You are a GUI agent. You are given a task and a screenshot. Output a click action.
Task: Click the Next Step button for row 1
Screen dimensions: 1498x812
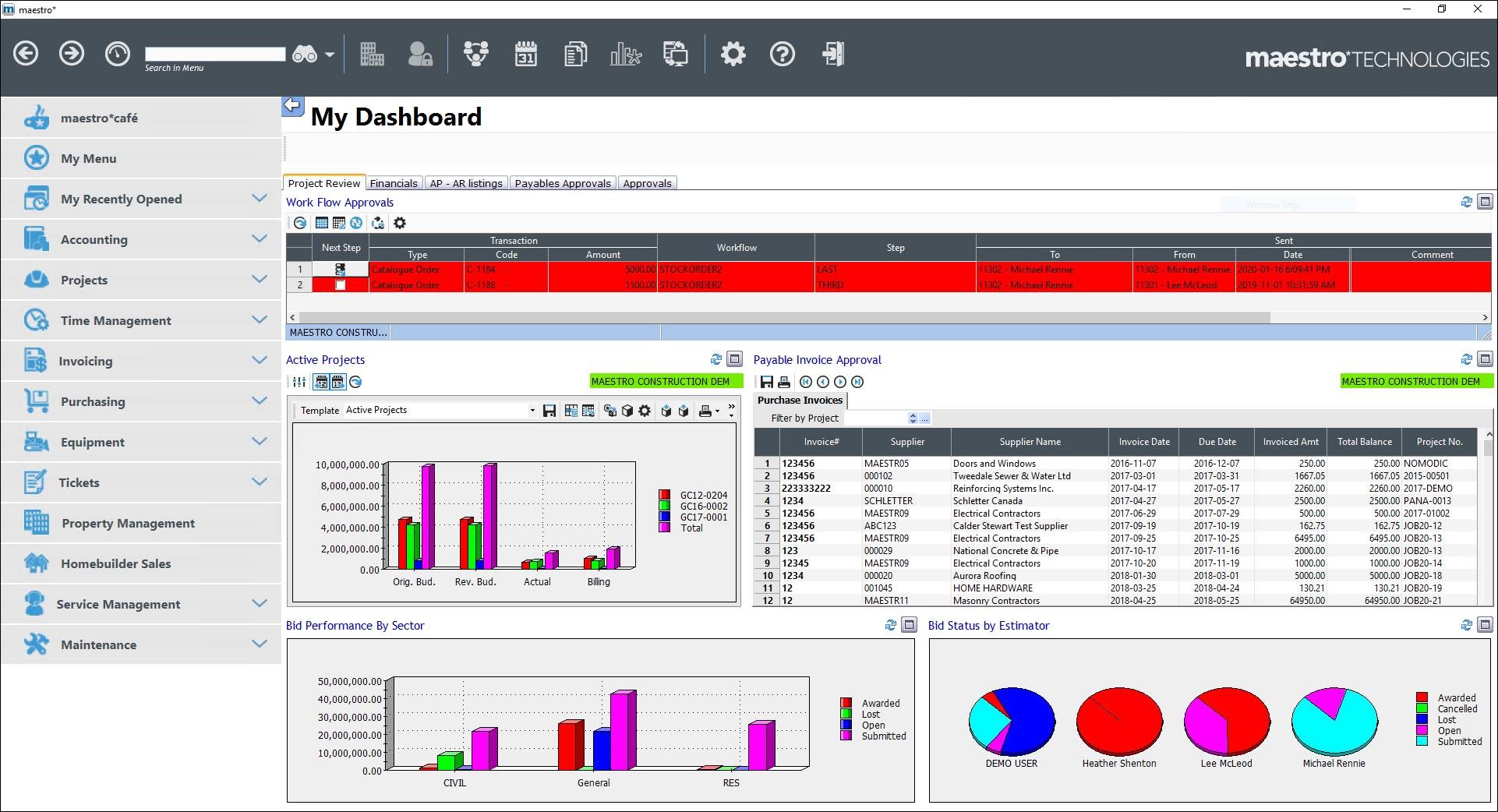click(x=341, y=270)
